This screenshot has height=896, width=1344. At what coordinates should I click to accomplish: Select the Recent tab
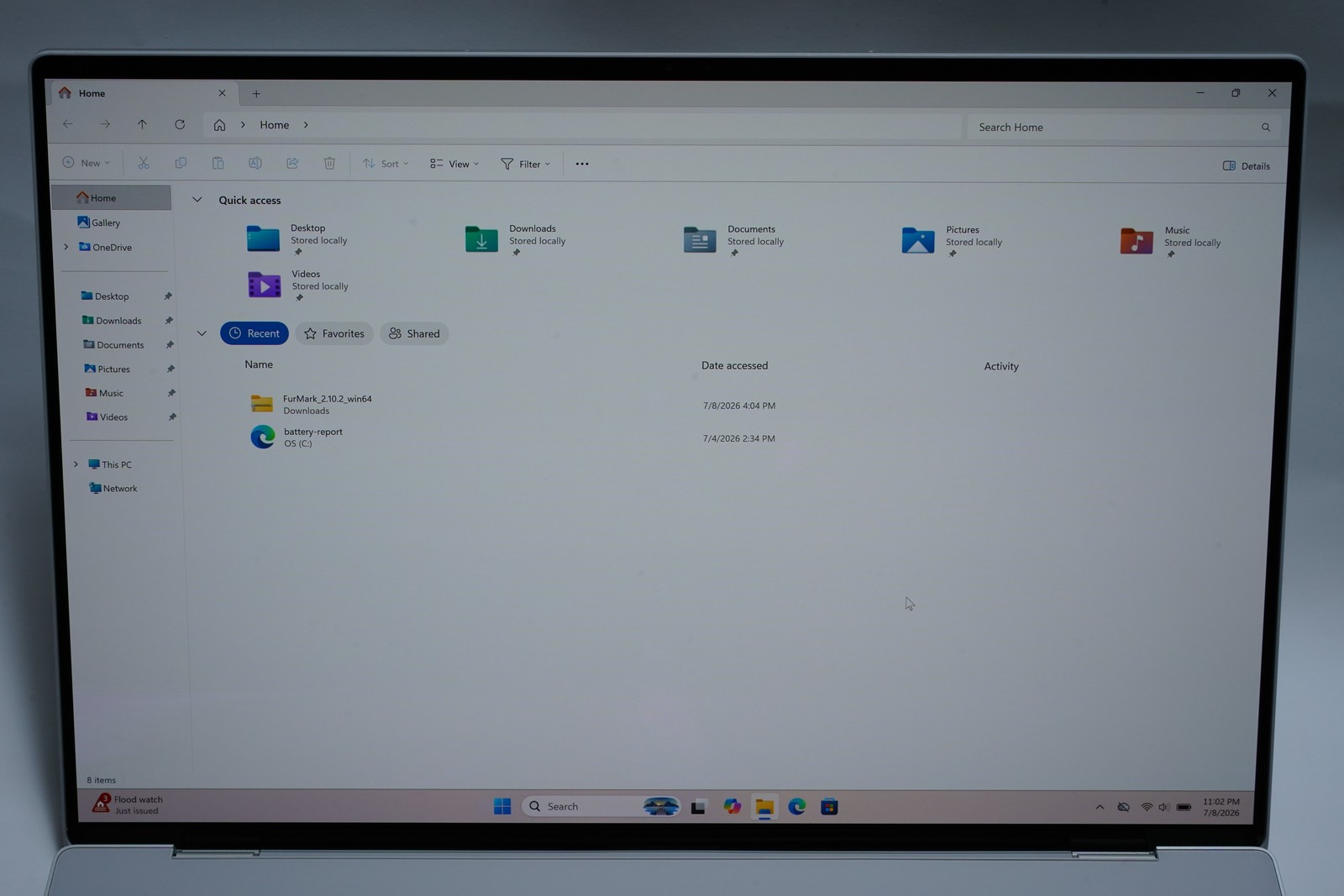coord(255,333)
